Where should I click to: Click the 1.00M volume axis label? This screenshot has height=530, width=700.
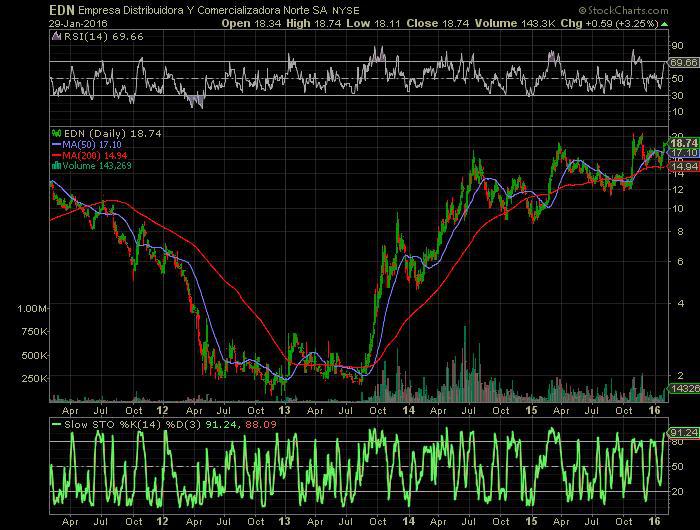click(32, 309)
